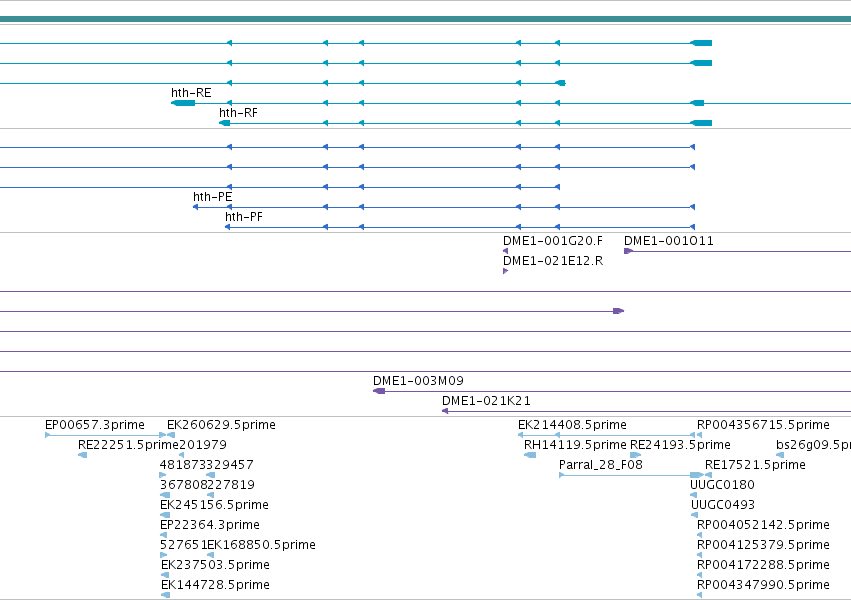Click the arrow glyph below DME1-021E12.R
The width and height of the screenshot is (851, 600).
click(x=505, y=271)
